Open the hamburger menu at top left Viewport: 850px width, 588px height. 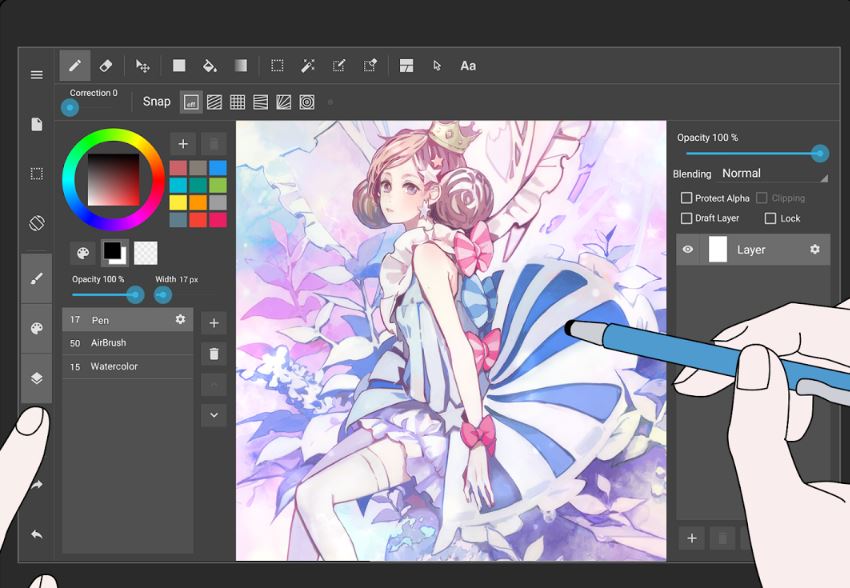coord(35,73)
